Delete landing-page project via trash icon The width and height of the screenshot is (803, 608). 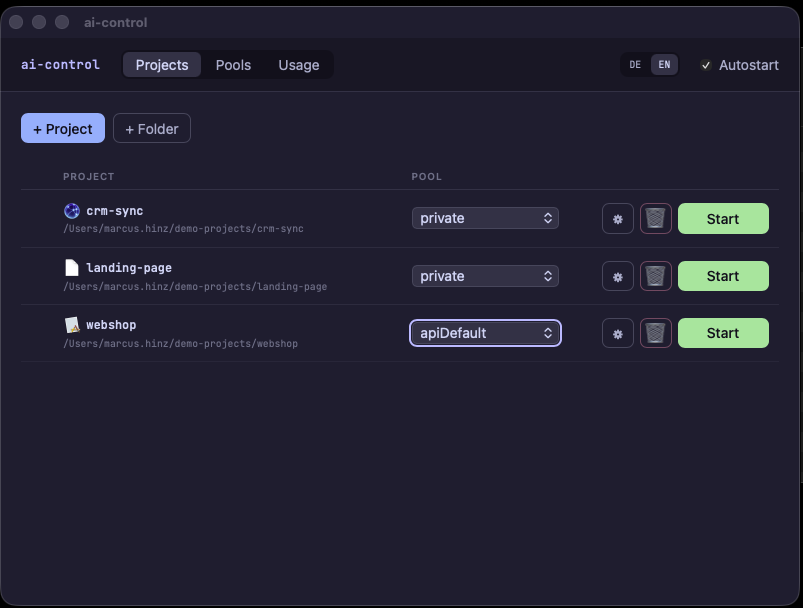[656, 276]
